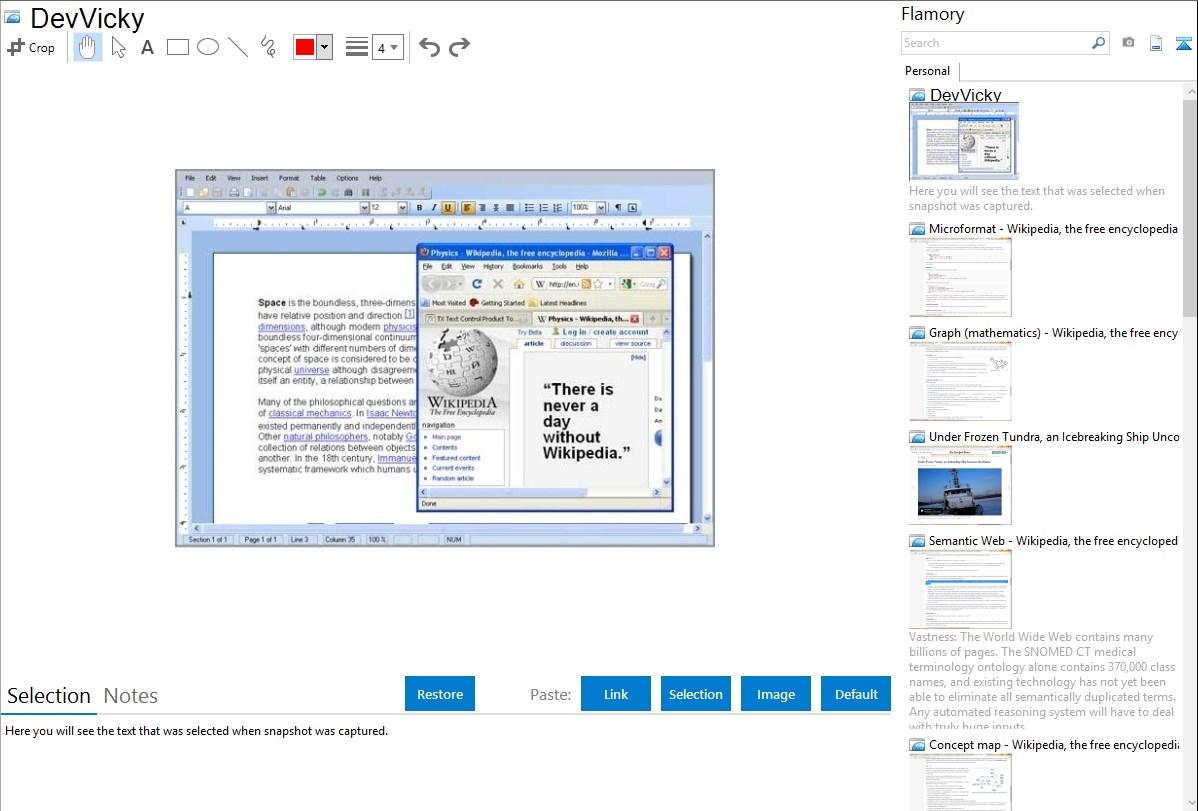Open the Under Frozen Tundra snapshot thumbnail

pyautogui.click(x=960, y=485)
